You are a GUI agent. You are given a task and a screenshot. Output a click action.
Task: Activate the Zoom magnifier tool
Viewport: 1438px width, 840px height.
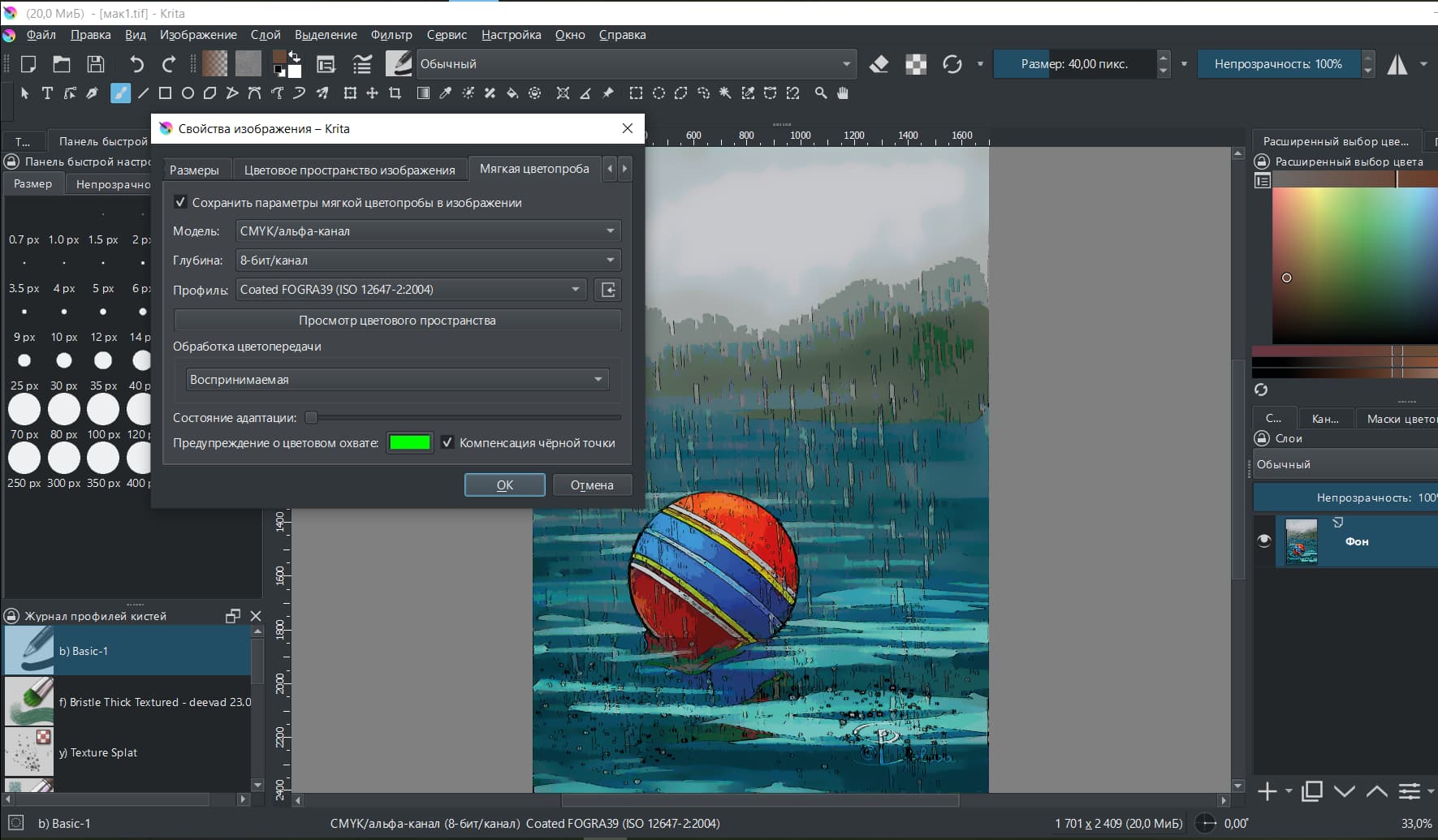point(821,93)
